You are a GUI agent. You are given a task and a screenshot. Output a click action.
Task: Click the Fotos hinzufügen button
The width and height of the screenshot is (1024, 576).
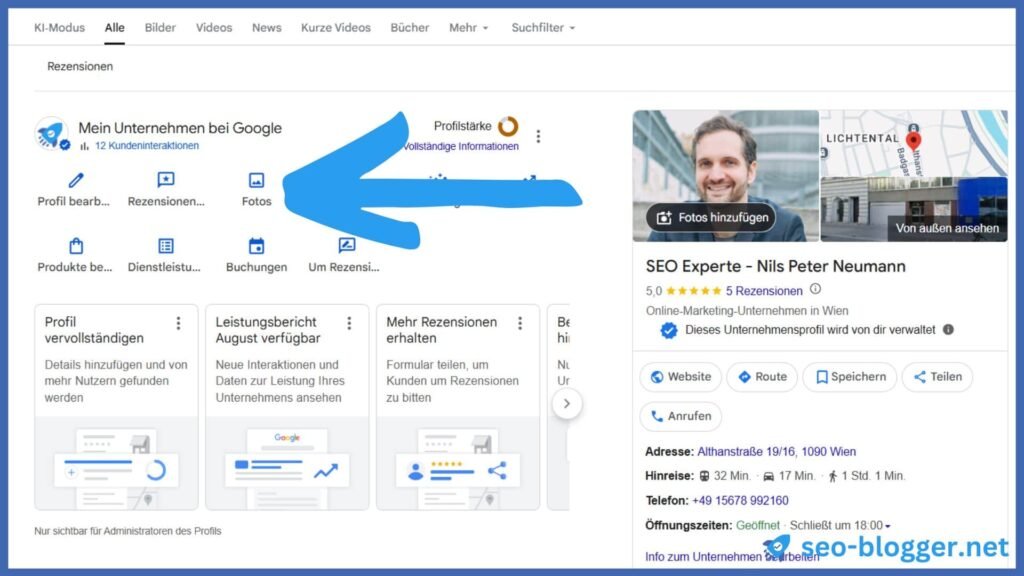pos(711,217)
